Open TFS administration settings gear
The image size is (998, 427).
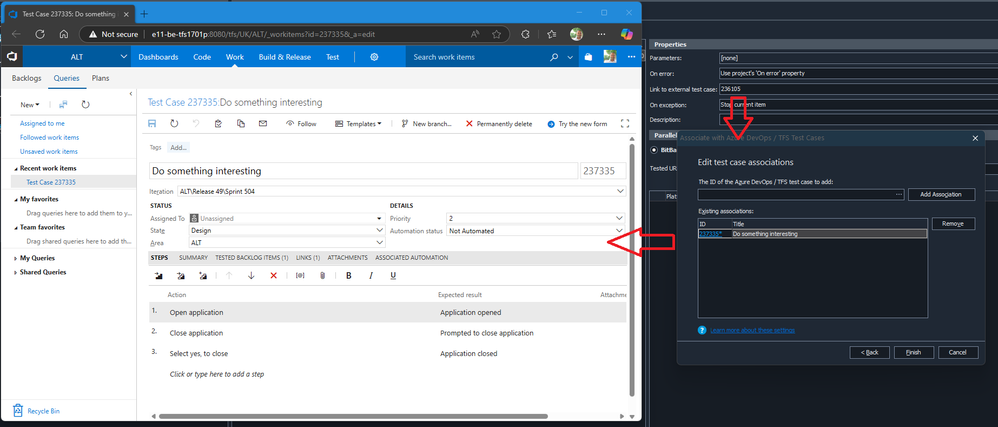(374, 57)
